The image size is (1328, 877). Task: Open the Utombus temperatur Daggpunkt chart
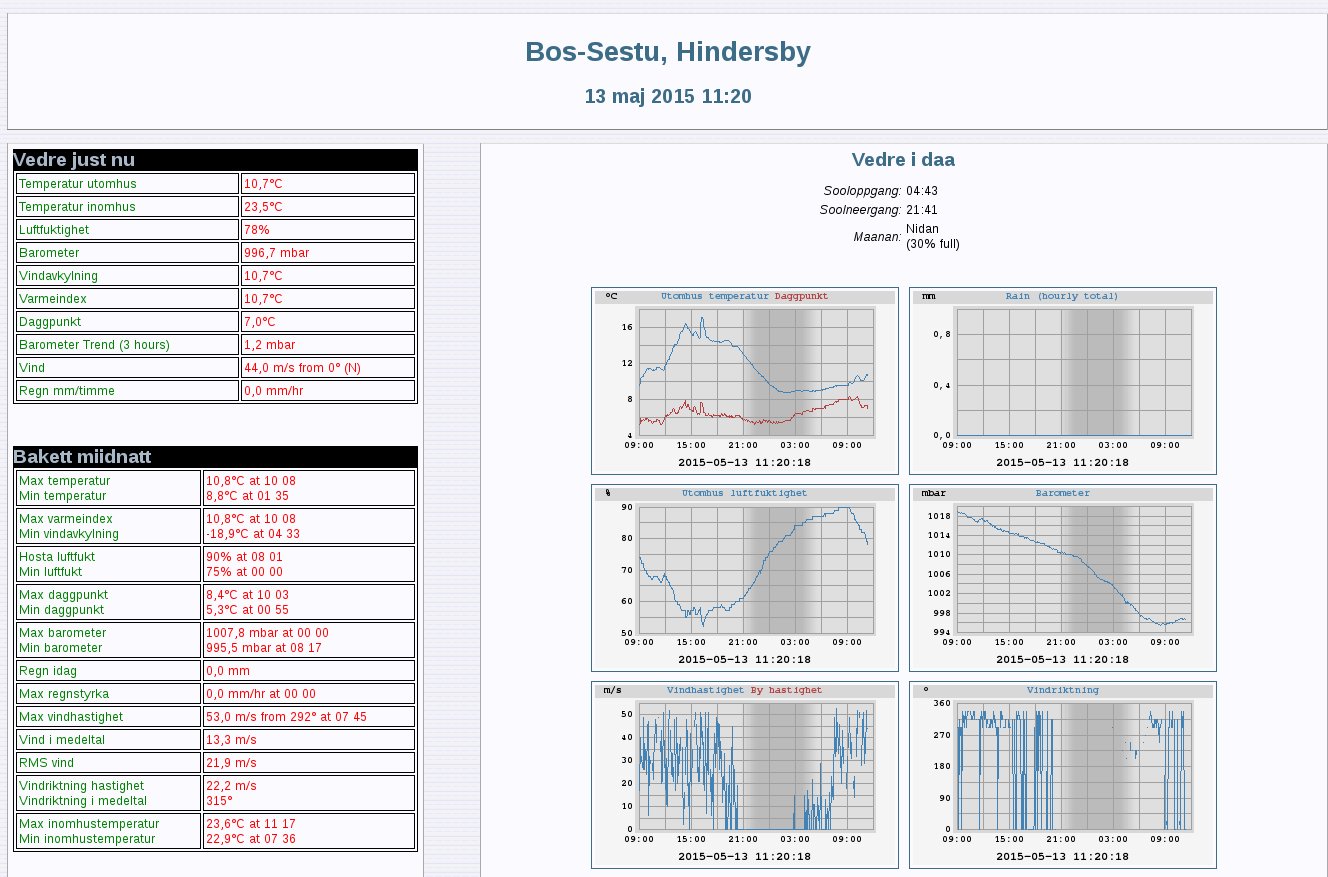tap(744, 380)
